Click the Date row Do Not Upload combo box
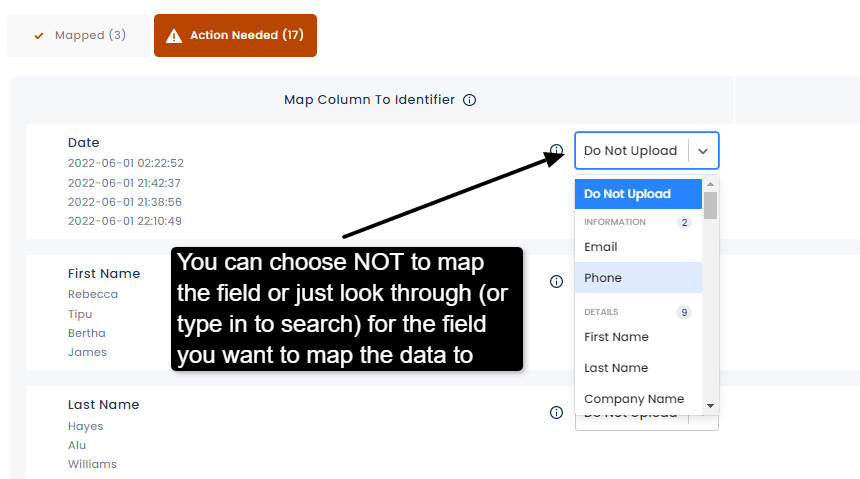Screen dimensions: 860x479 647,150
